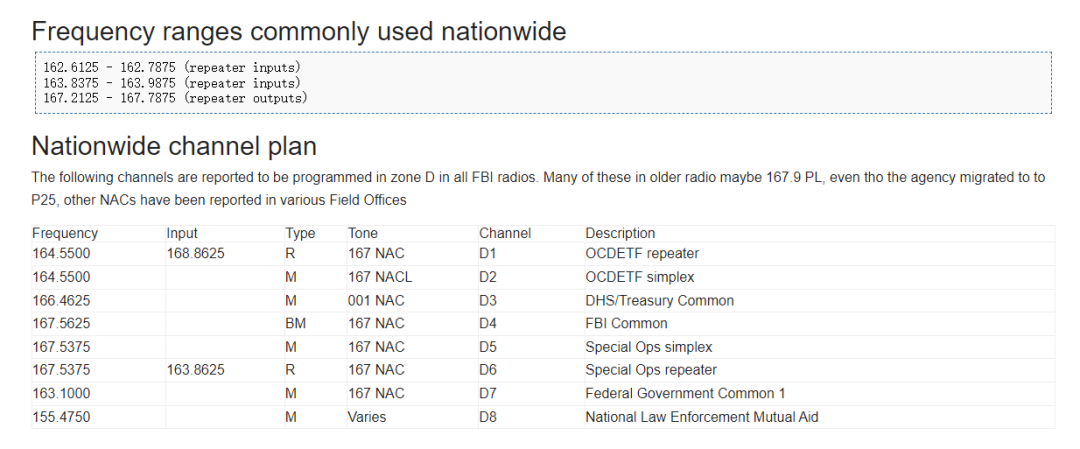Screen dimensions: 1080x449
Task: Click the 'Nationwide channel plan' heading
Action: click(x=174, y=146)
